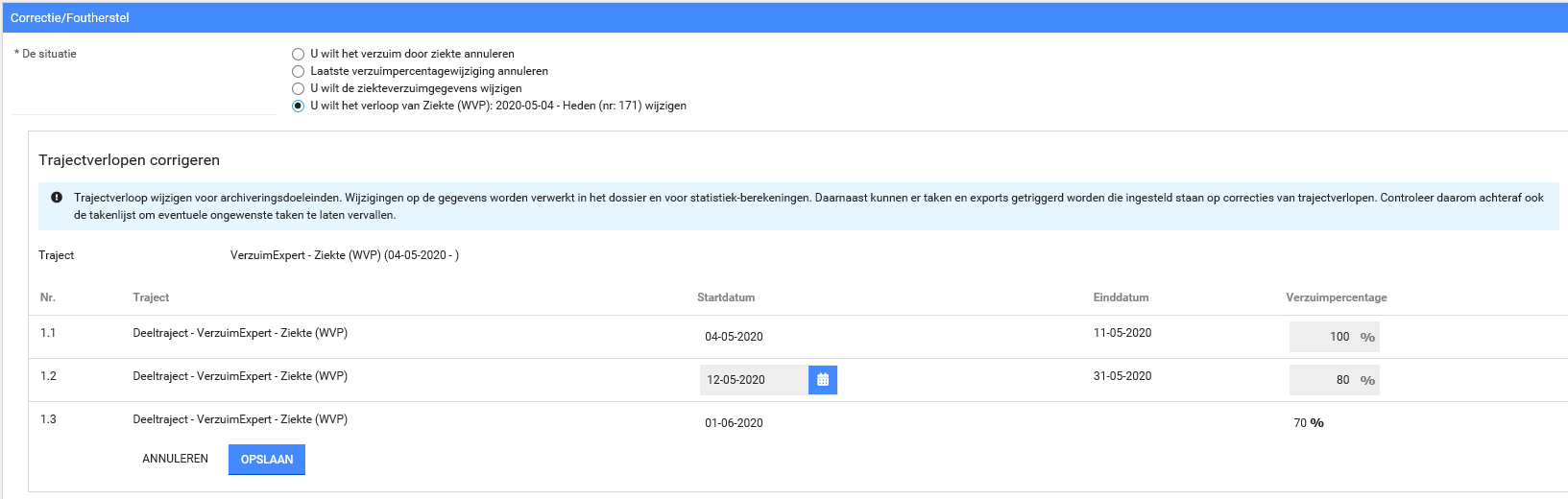Select row 1.3 Deeltraject entry
The image size is (1568, 499).
coord(240,419)
